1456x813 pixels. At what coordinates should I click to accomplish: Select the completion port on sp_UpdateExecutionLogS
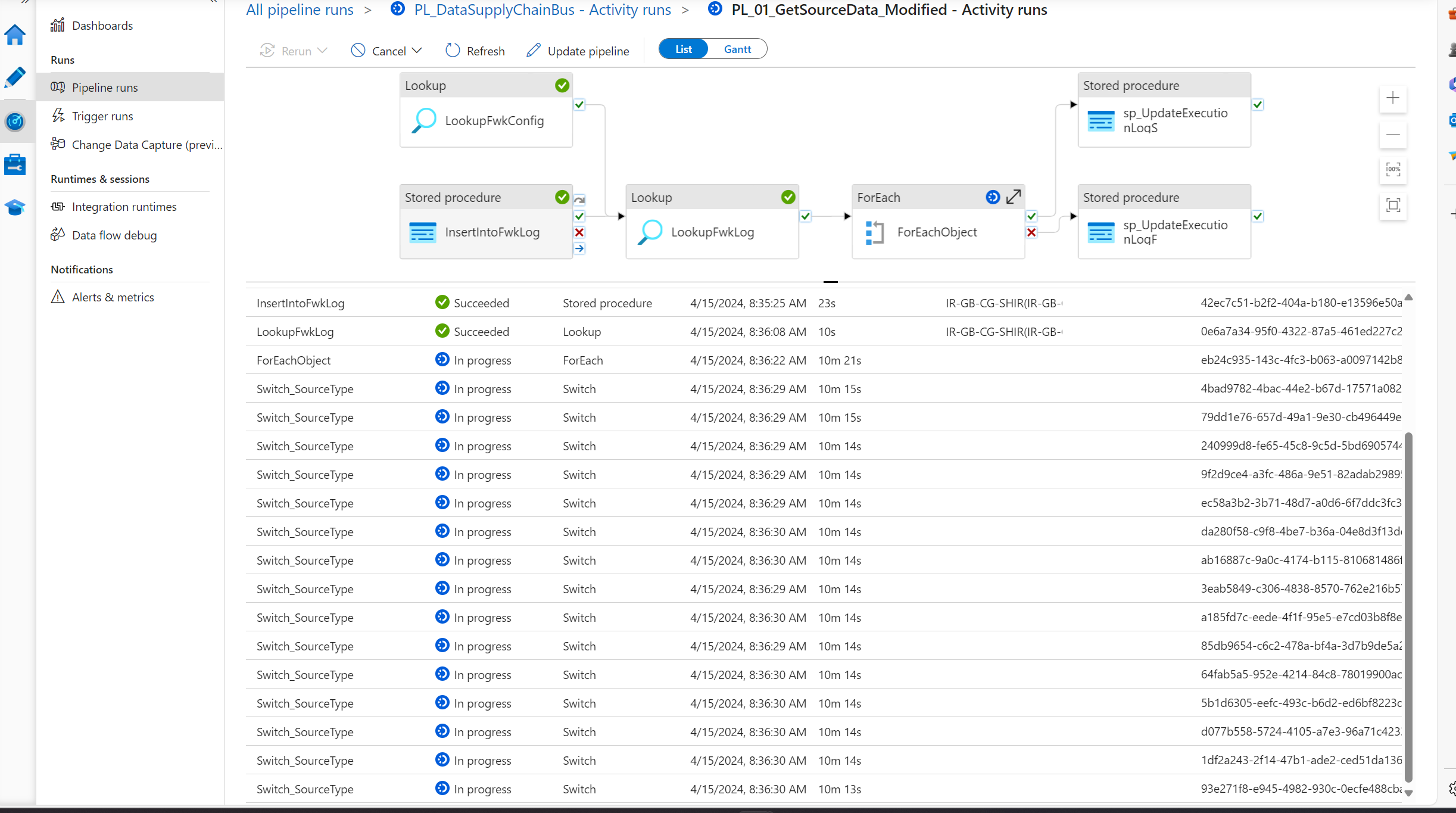pos(1258,104)
